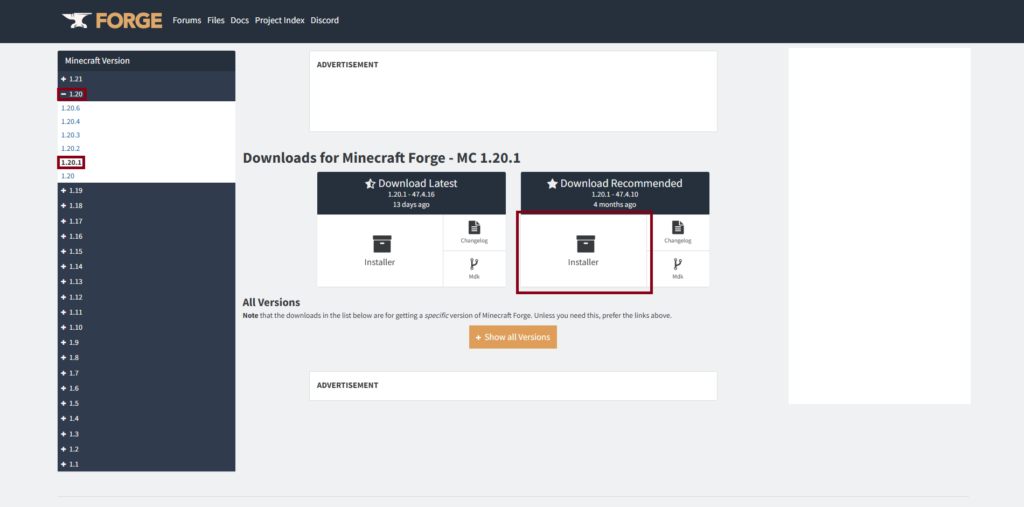Image resolution: width=1024 pixels, height=507 pixels.
Task: Click the Download Latest Installer box icon
Action: point(381,244)
